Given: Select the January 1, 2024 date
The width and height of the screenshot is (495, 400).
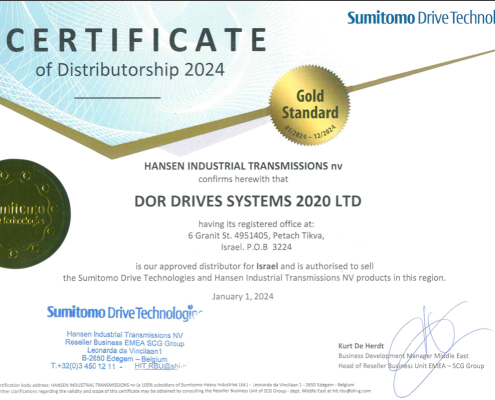Looking at the screenshot, I should [x=243, y=297].
